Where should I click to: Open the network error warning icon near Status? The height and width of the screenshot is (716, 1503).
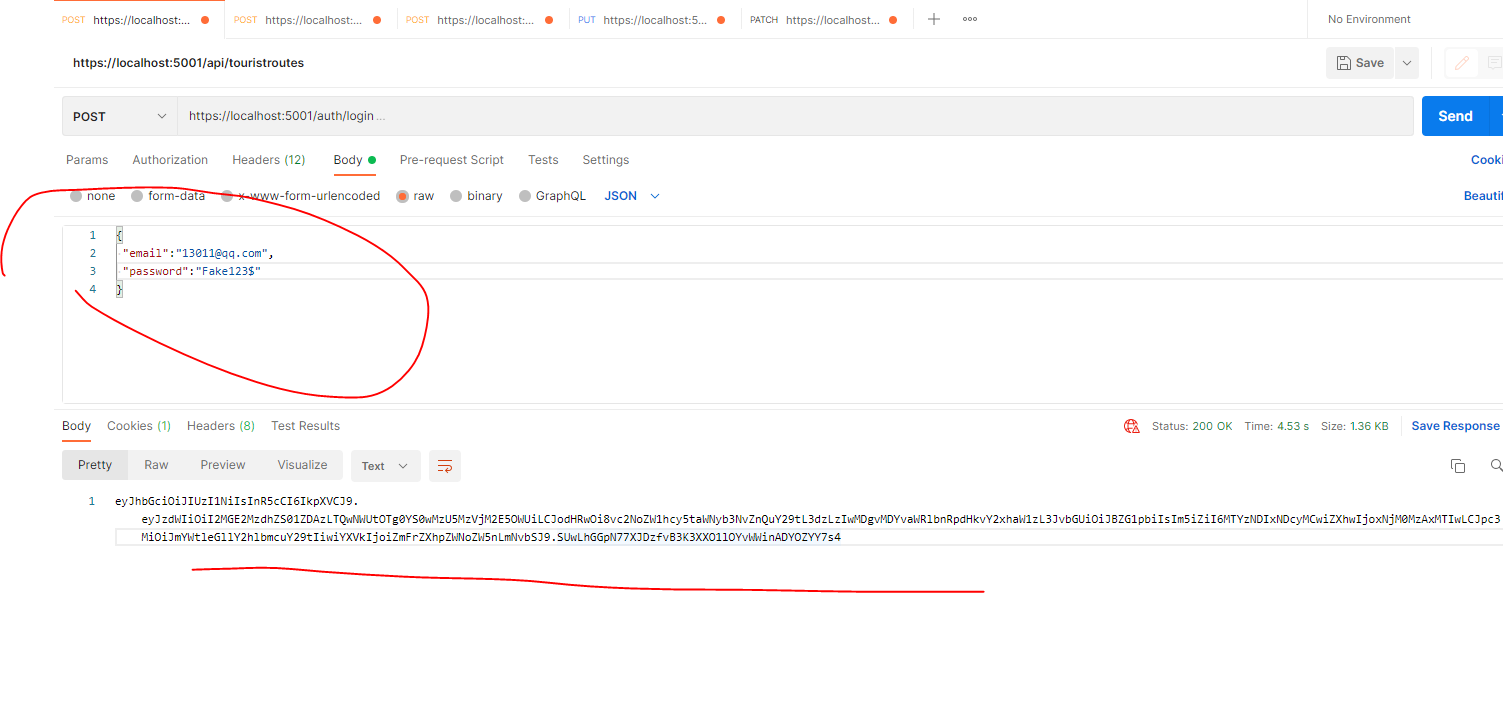(1131, 425)
